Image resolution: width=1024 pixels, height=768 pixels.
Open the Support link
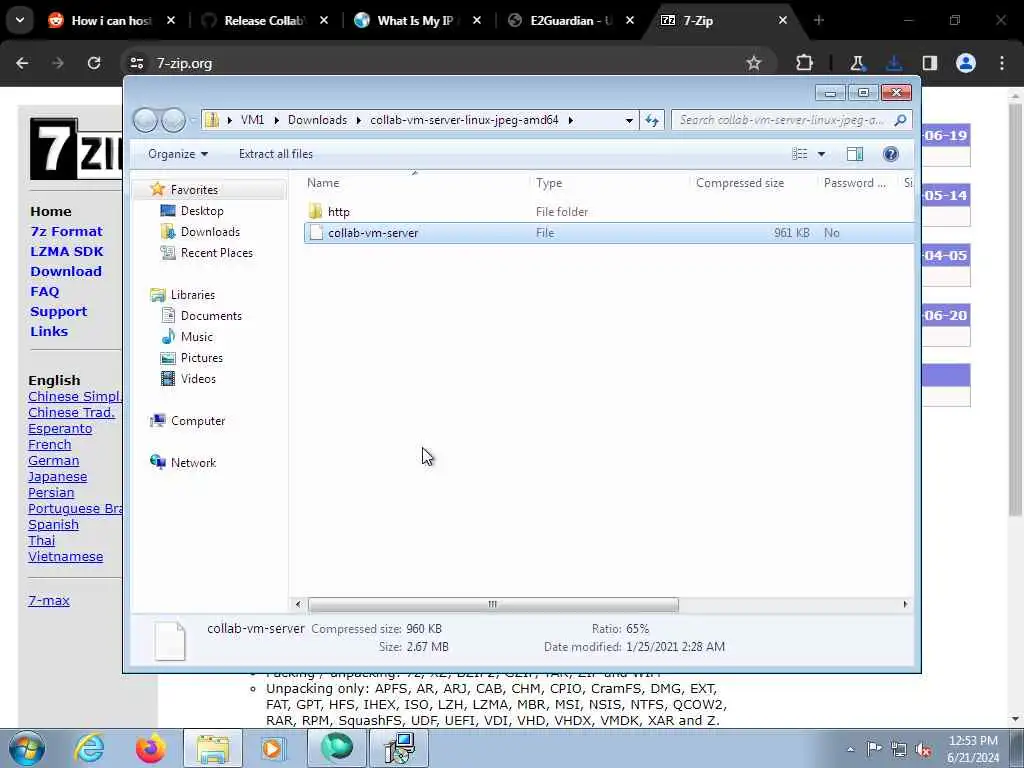(x=59, y=312)
